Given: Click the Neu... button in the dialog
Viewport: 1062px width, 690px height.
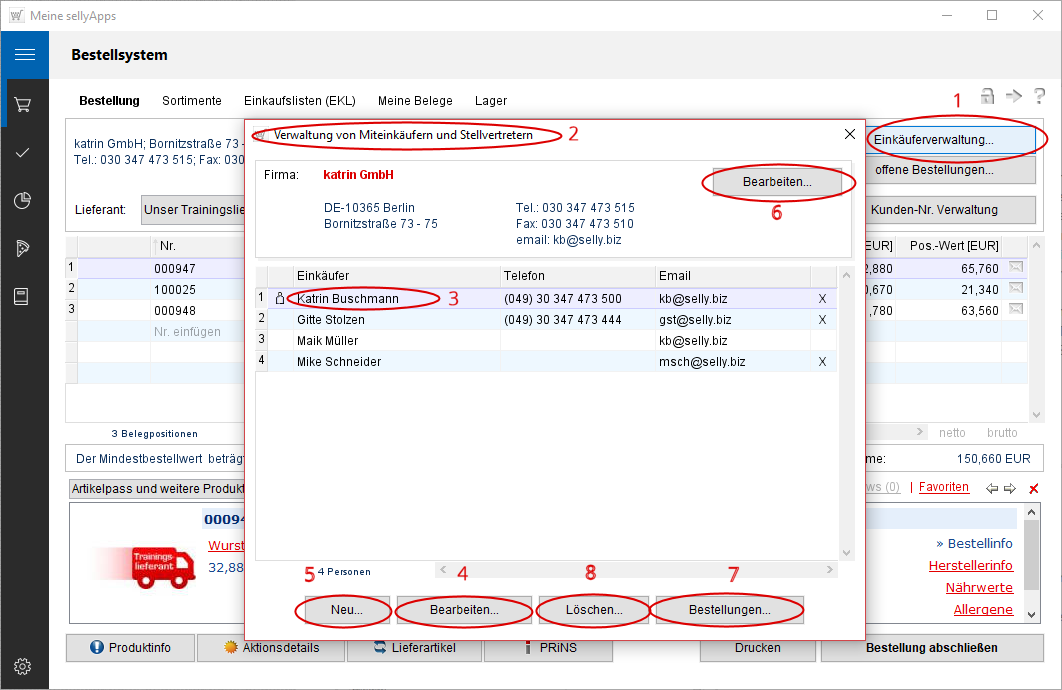Looking at the screenshot, I should click(x=346, y=610).
